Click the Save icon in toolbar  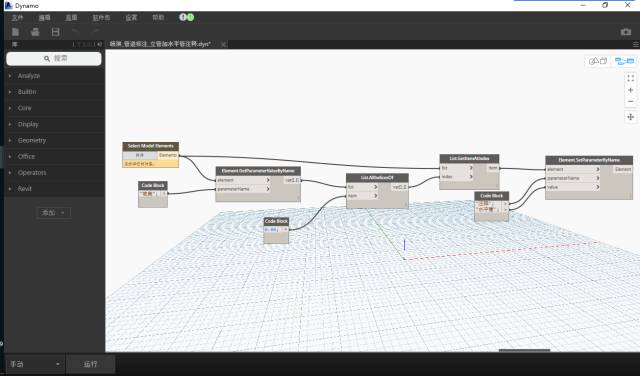click(x=56, y=32)
